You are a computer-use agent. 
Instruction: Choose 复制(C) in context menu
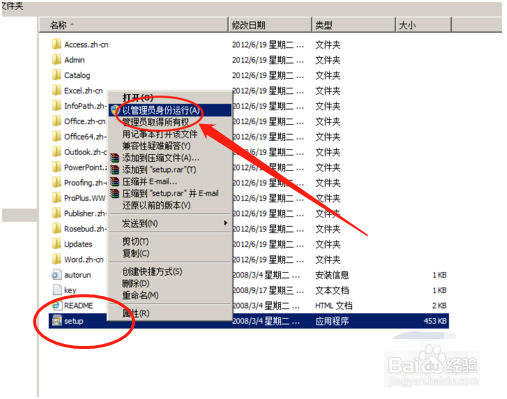click(171, 253)
